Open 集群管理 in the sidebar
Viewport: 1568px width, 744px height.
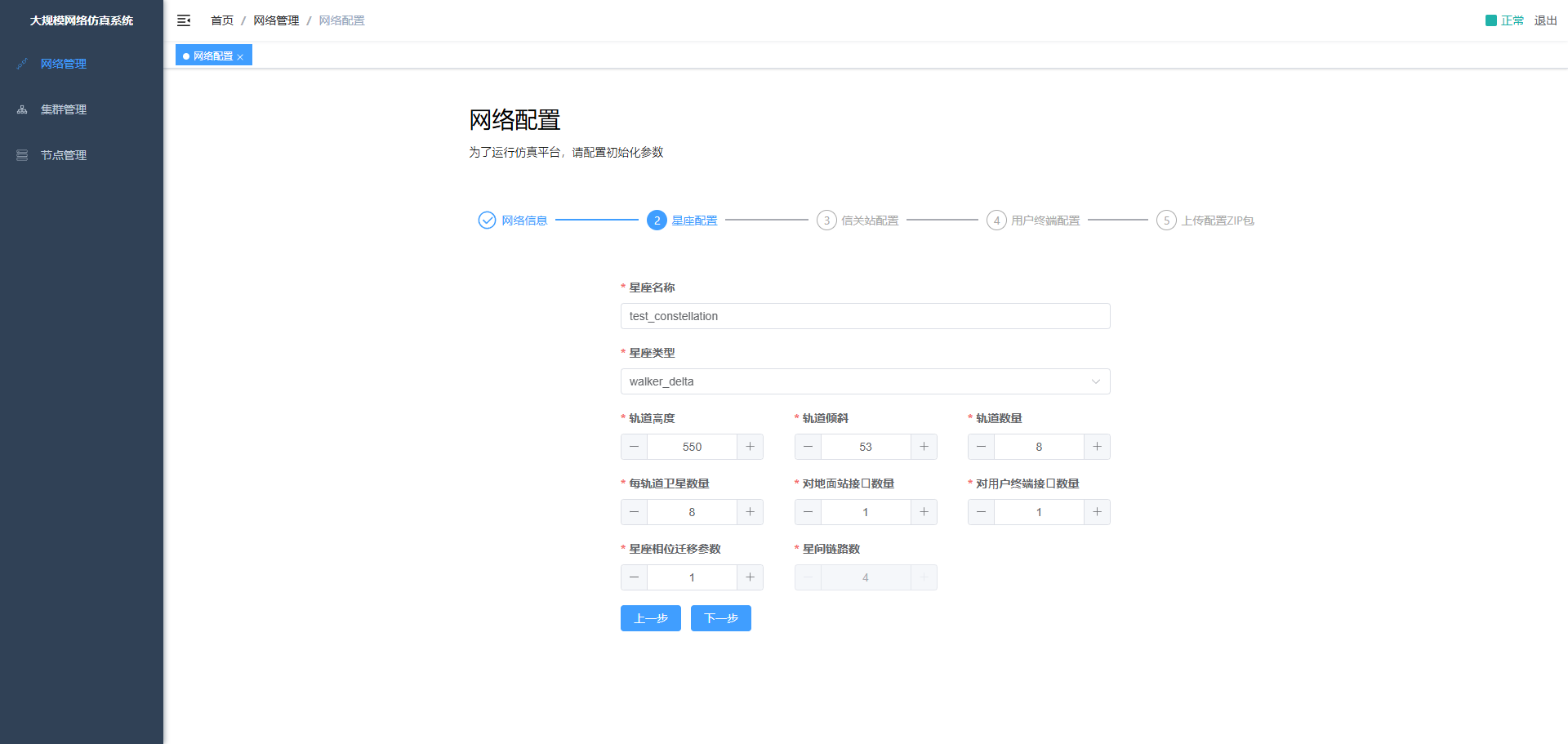click(64, 109)
